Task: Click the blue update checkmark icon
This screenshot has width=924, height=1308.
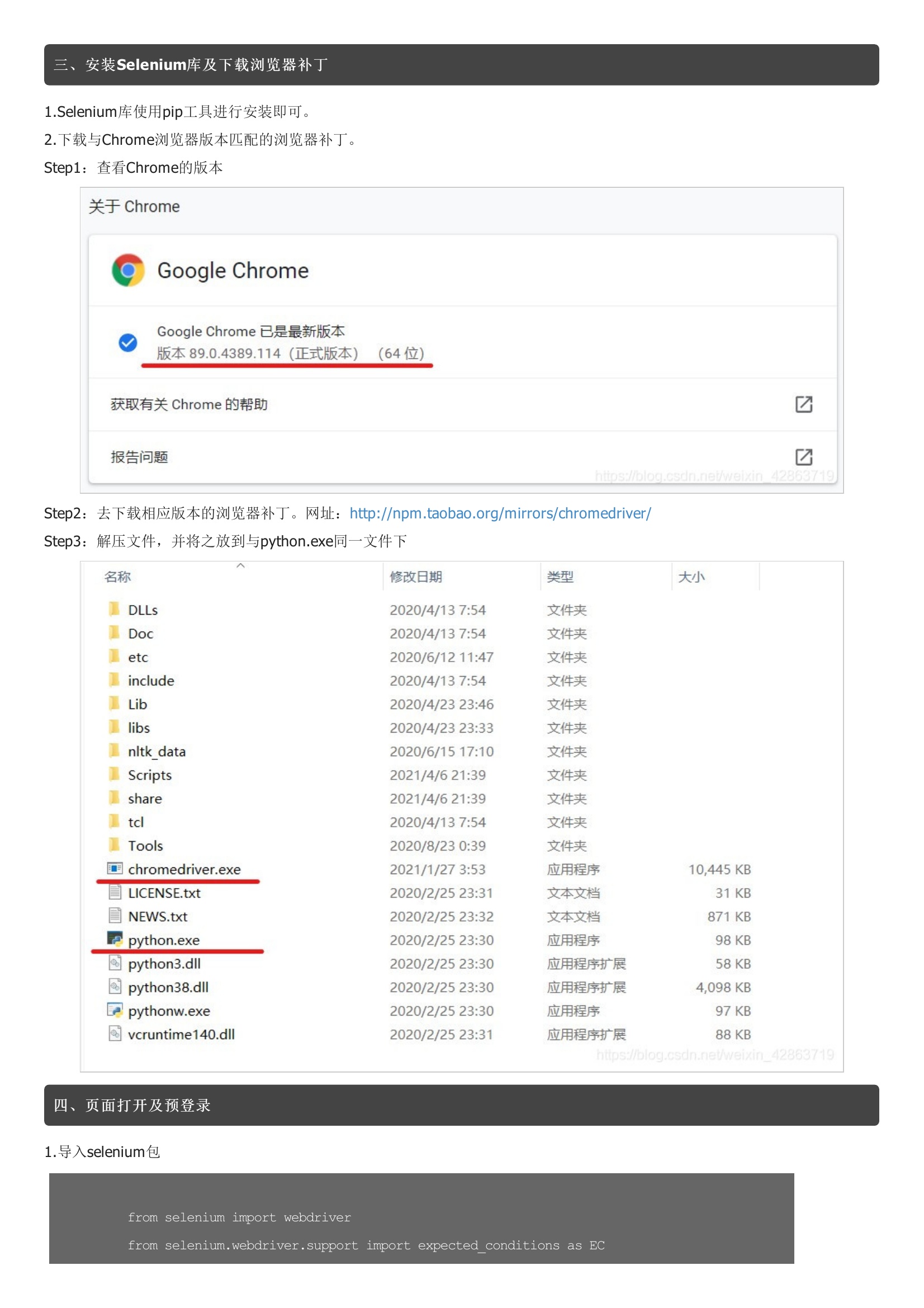Action: pos(127,342)
